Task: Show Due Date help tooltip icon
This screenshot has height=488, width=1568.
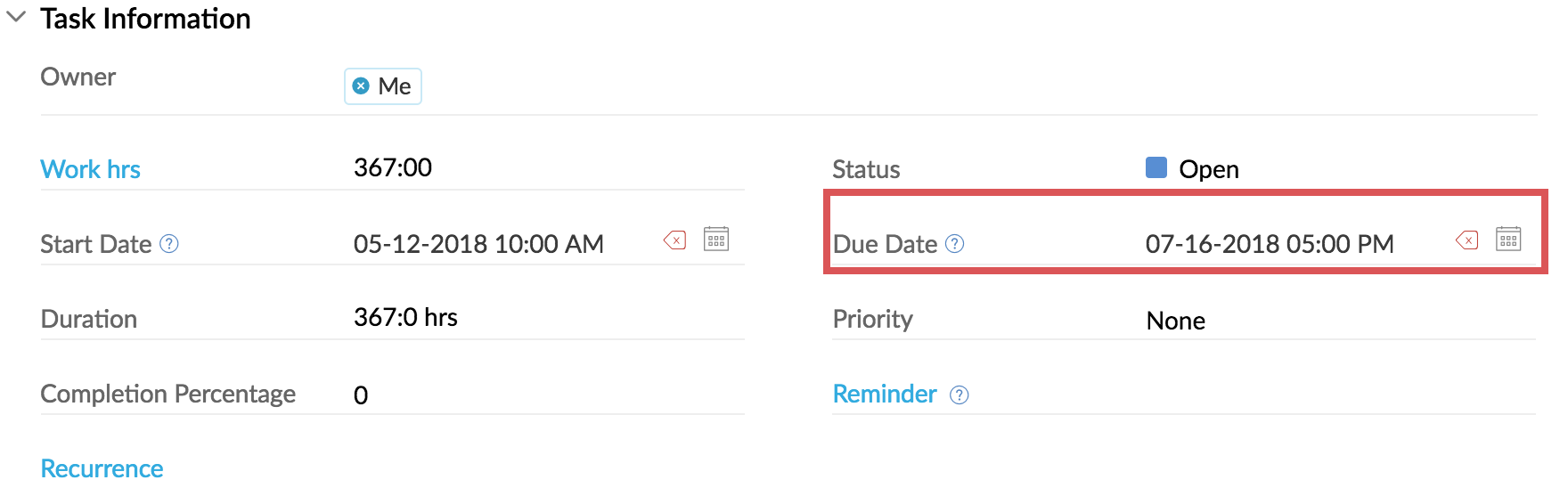Action: tap(954, 243)
